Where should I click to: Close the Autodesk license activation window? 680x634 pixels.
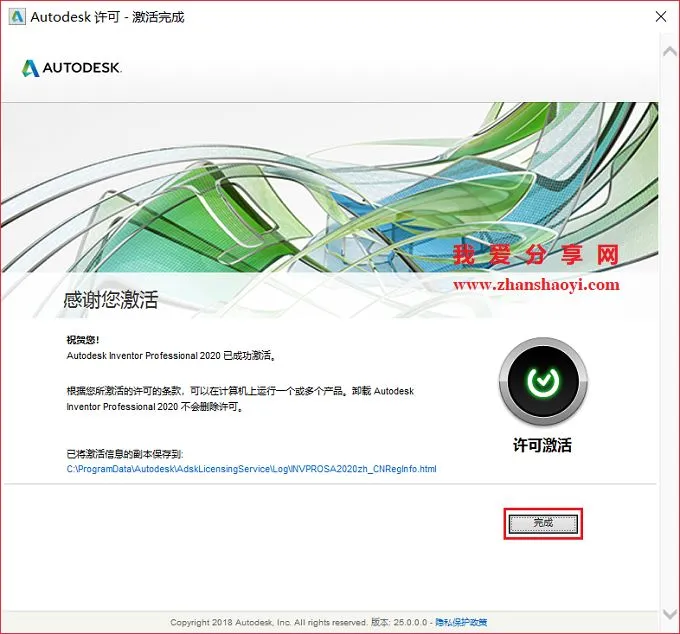pyautogui.click(x=661, y=17)
